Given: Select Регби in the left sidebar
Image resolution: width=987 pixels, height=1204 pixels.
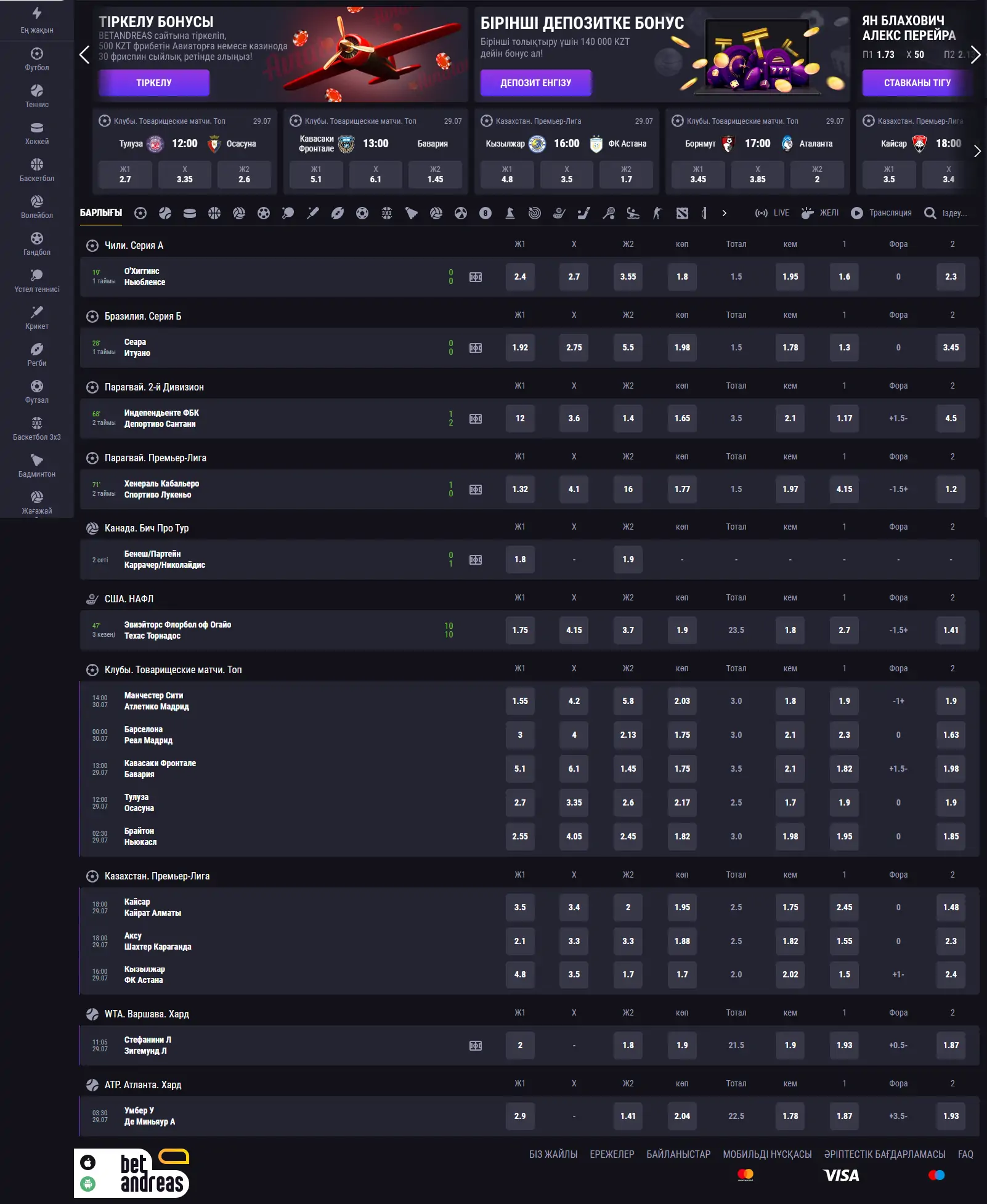Looking at the screenshot, I should point(37,355).
